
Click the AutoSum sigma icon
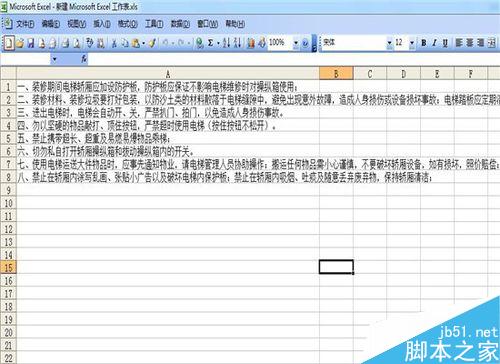click(210, 43)
